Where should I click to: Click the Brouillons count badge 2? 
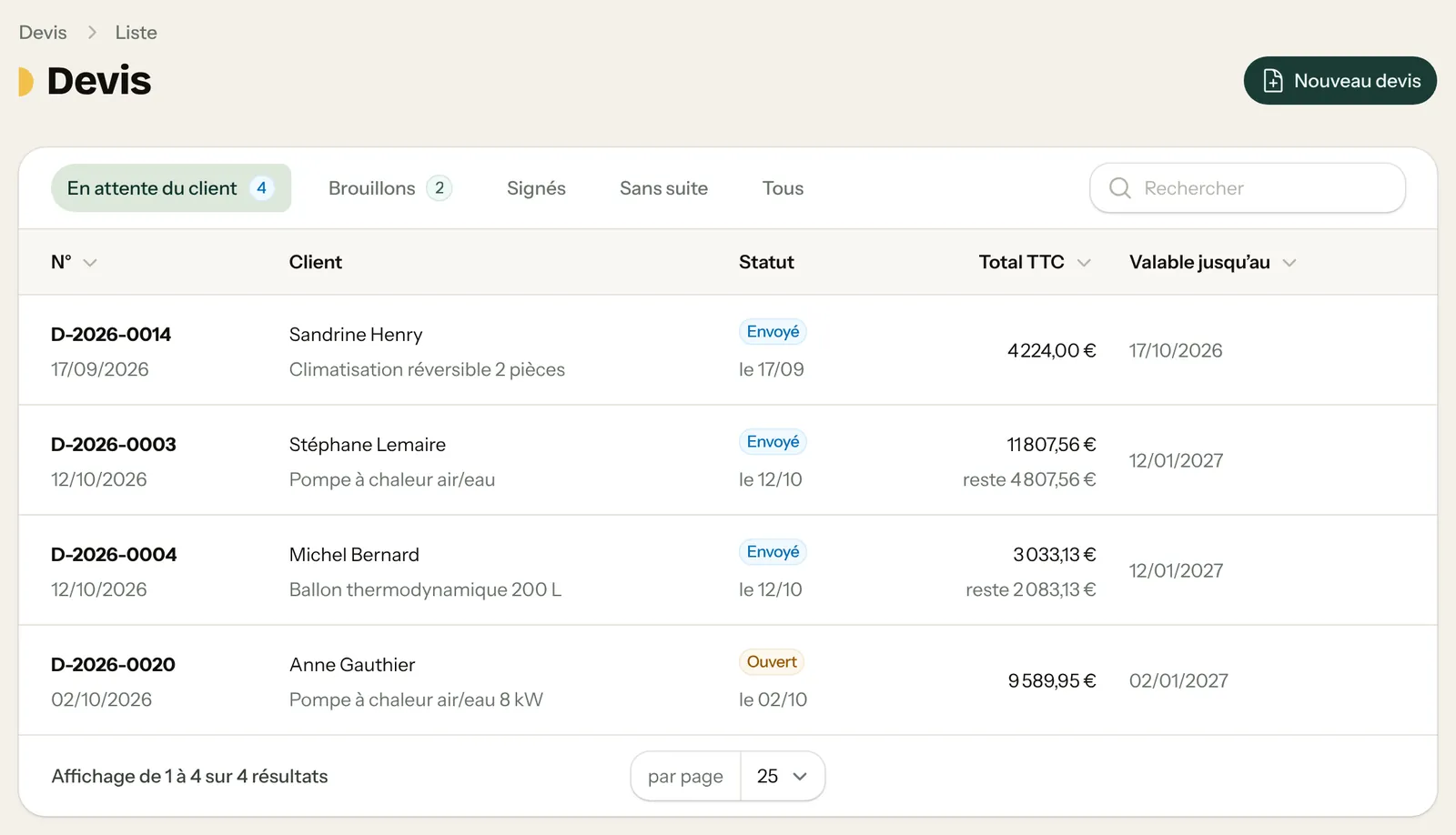(440, 188)
